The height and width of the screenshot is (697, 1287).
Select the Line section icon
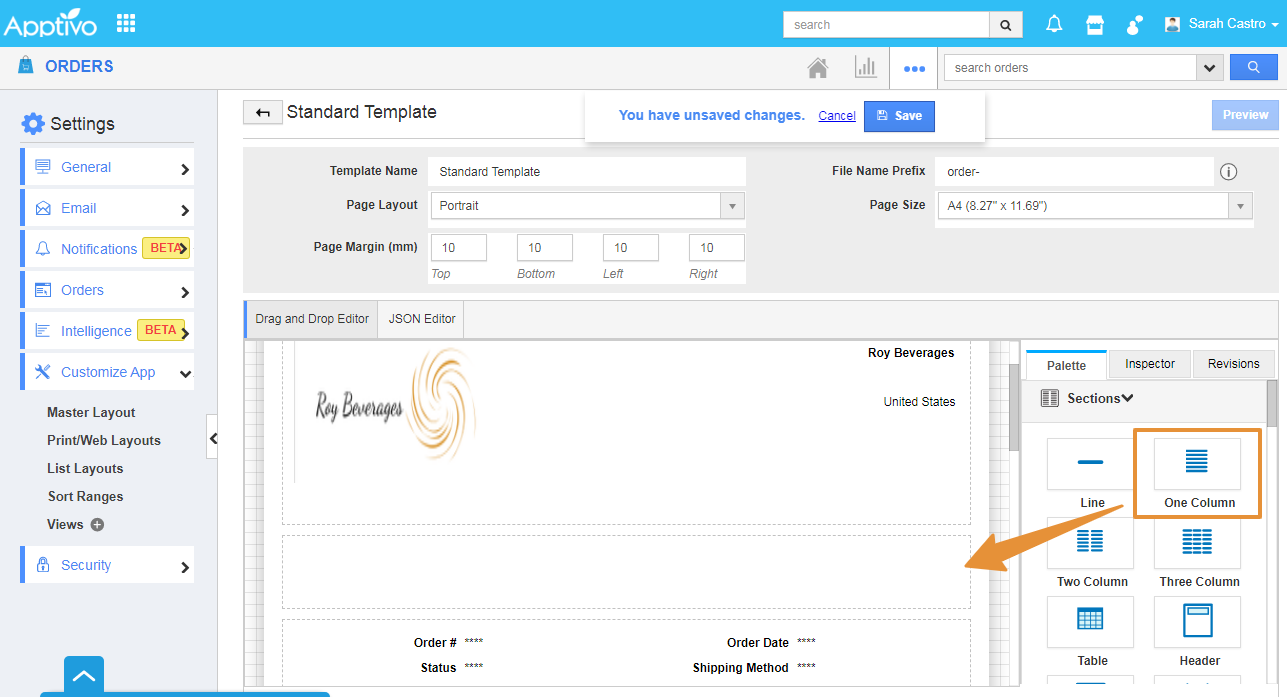click(x=1091, y=463)
